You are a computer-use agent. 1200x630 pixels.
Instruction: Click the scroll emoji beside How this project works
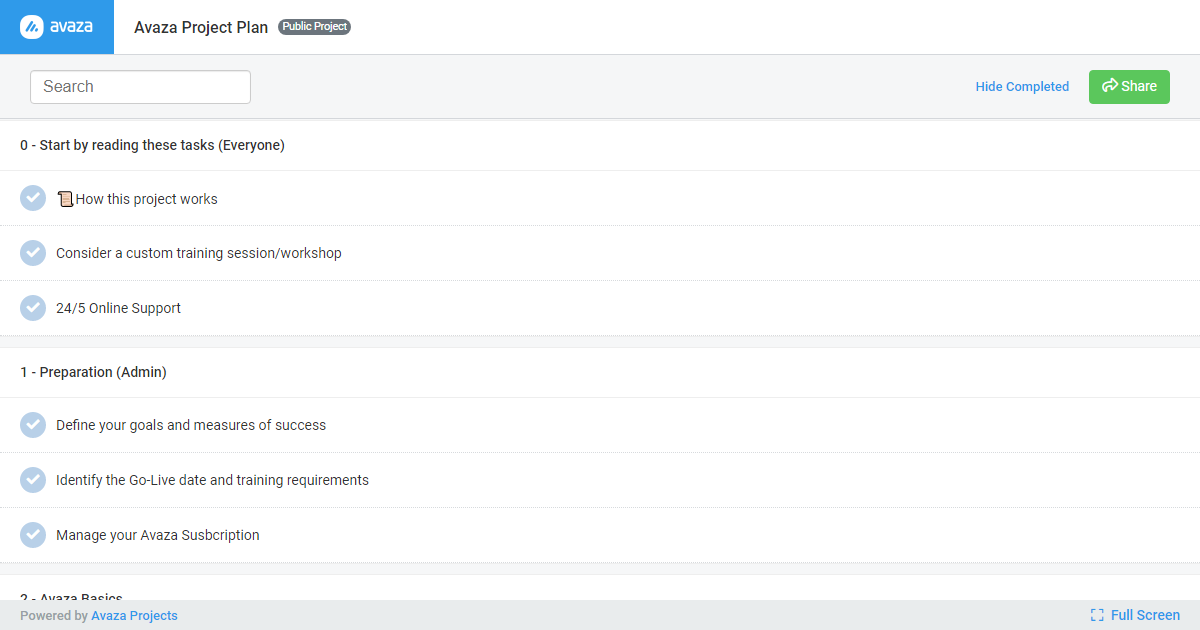pos(65,199)
